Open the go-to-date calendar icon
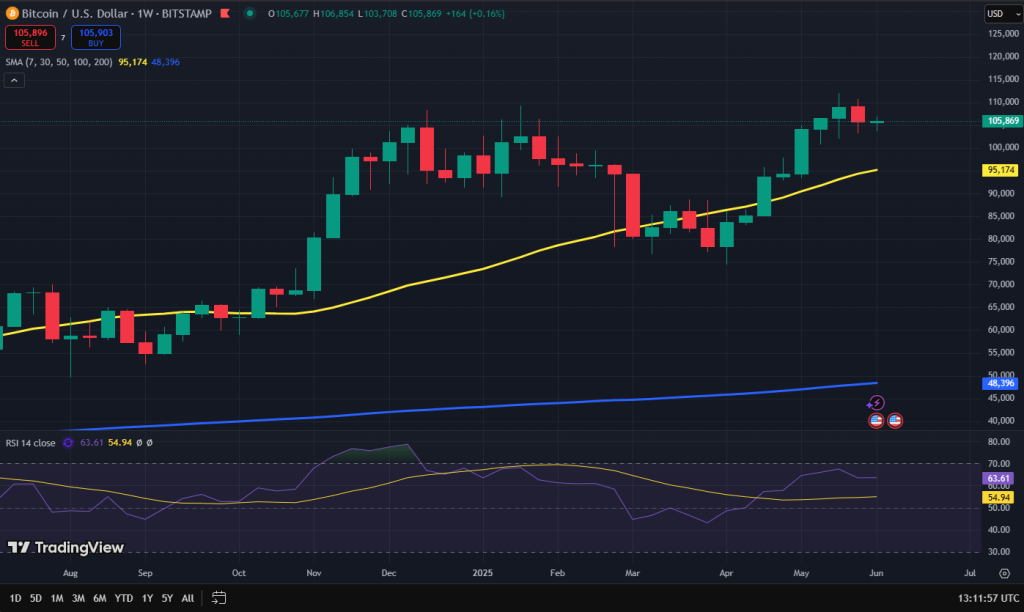The height and width of the screenshot is (612, 1024). tap(219, 598)
